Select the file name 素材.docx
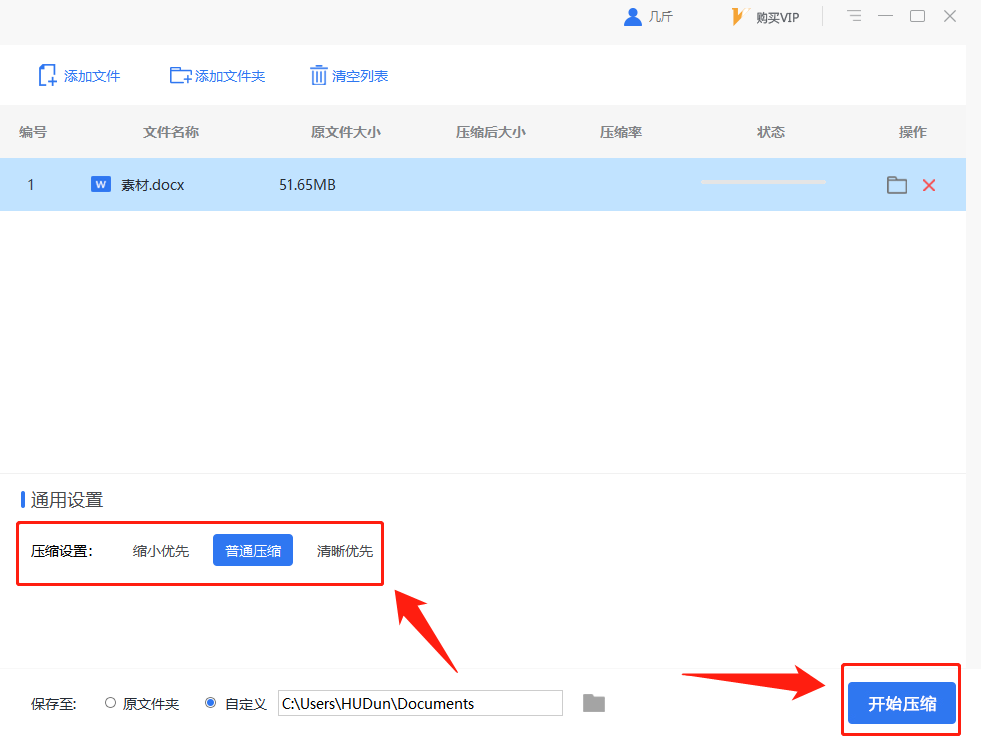 (x=153, y=185)
